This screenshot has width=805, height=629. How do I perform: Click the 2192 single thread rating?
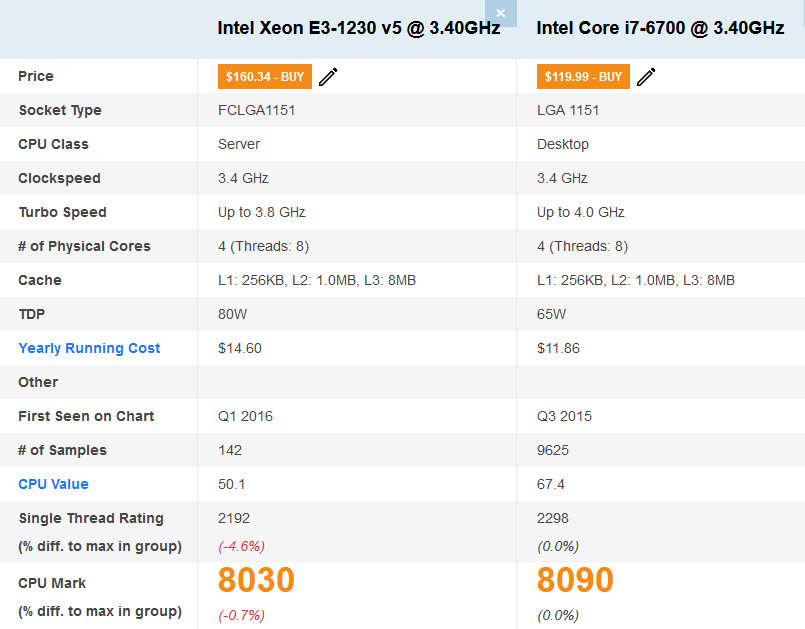pos(234,518)
